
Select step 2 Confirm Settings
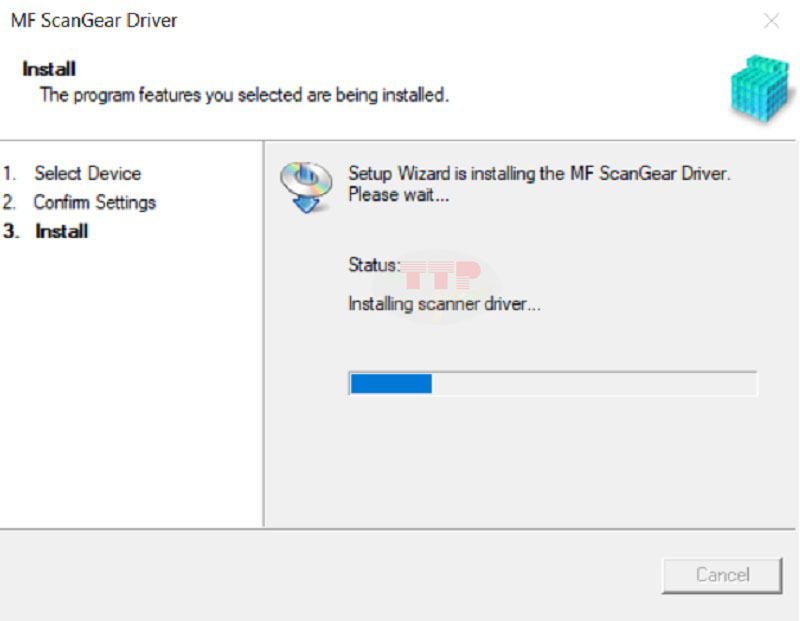pyautogui.click(x=79, y=203)
